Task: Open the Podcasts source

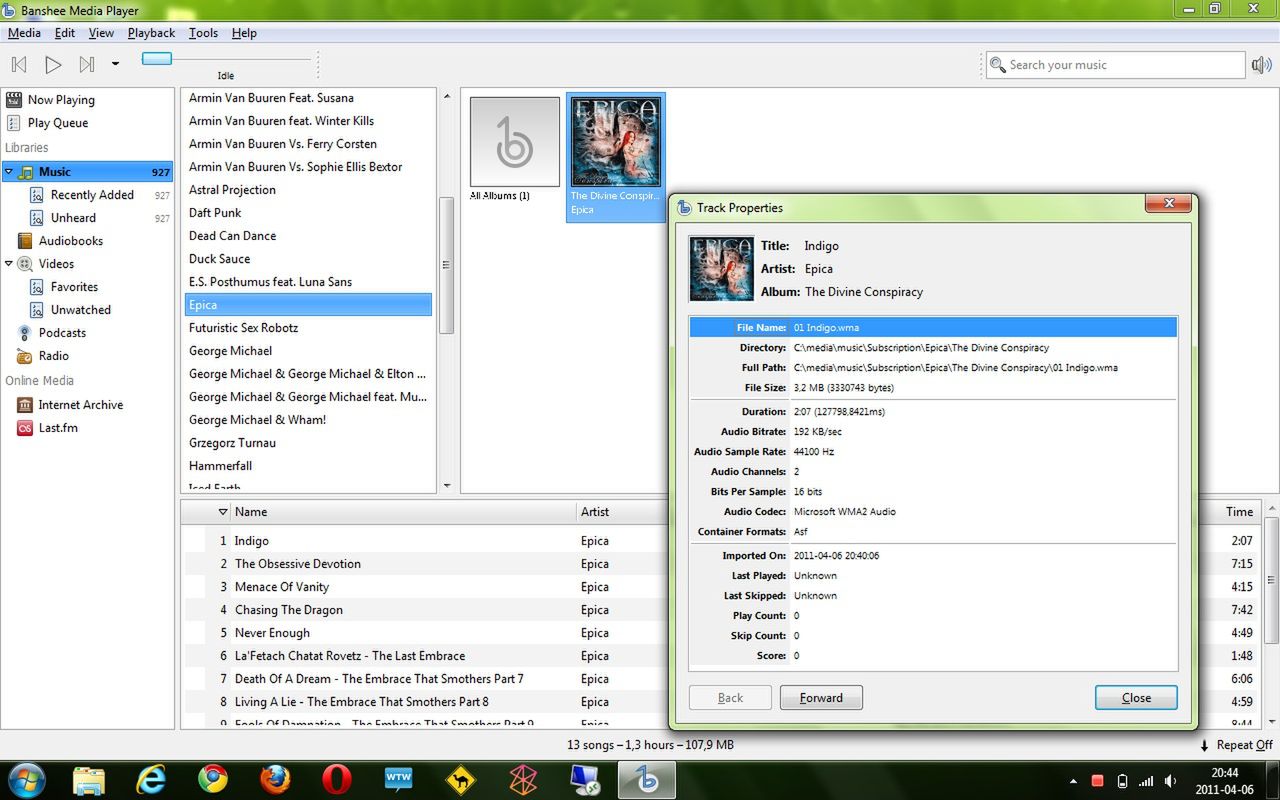Action: pyautogui.click(x=62, y=333)
